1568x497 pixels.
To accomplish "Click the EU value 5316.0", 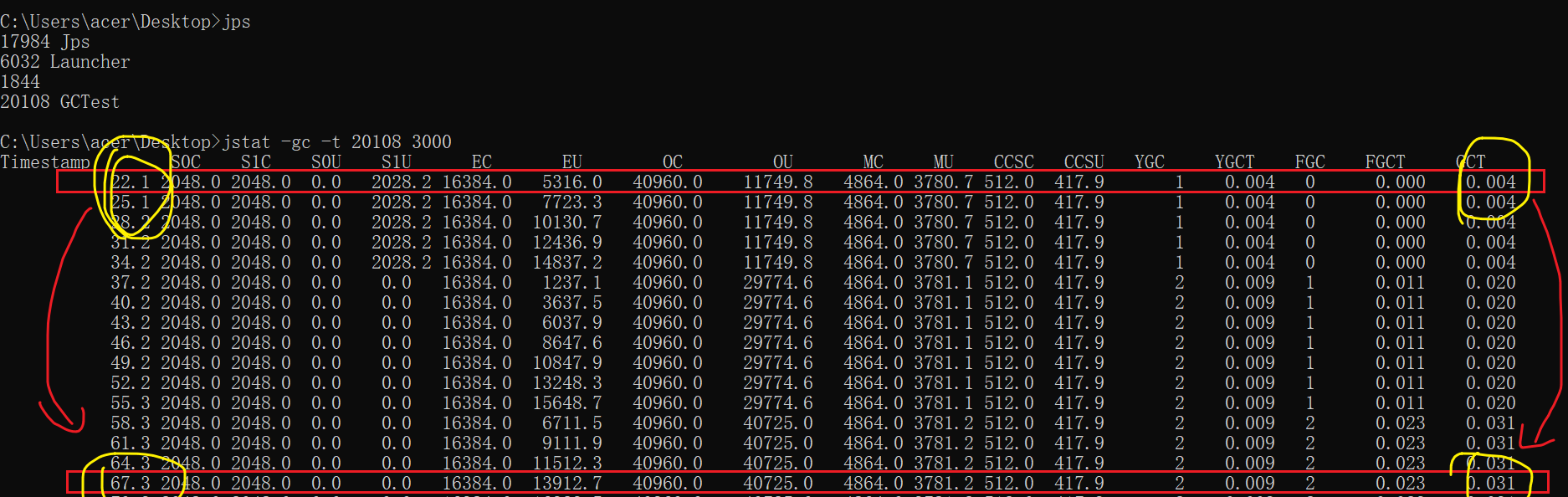I will click(571, 182).
